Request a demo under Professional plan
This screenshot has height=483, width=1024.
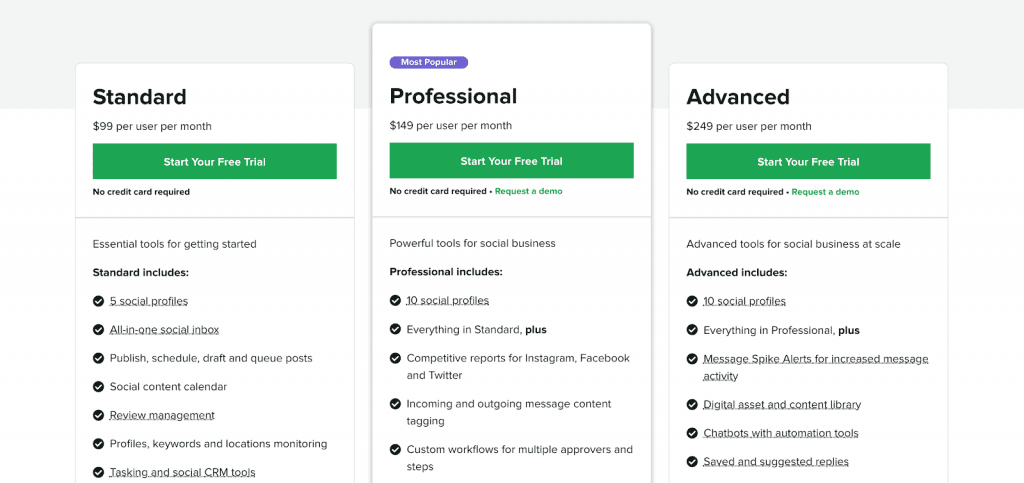(528, 191)
